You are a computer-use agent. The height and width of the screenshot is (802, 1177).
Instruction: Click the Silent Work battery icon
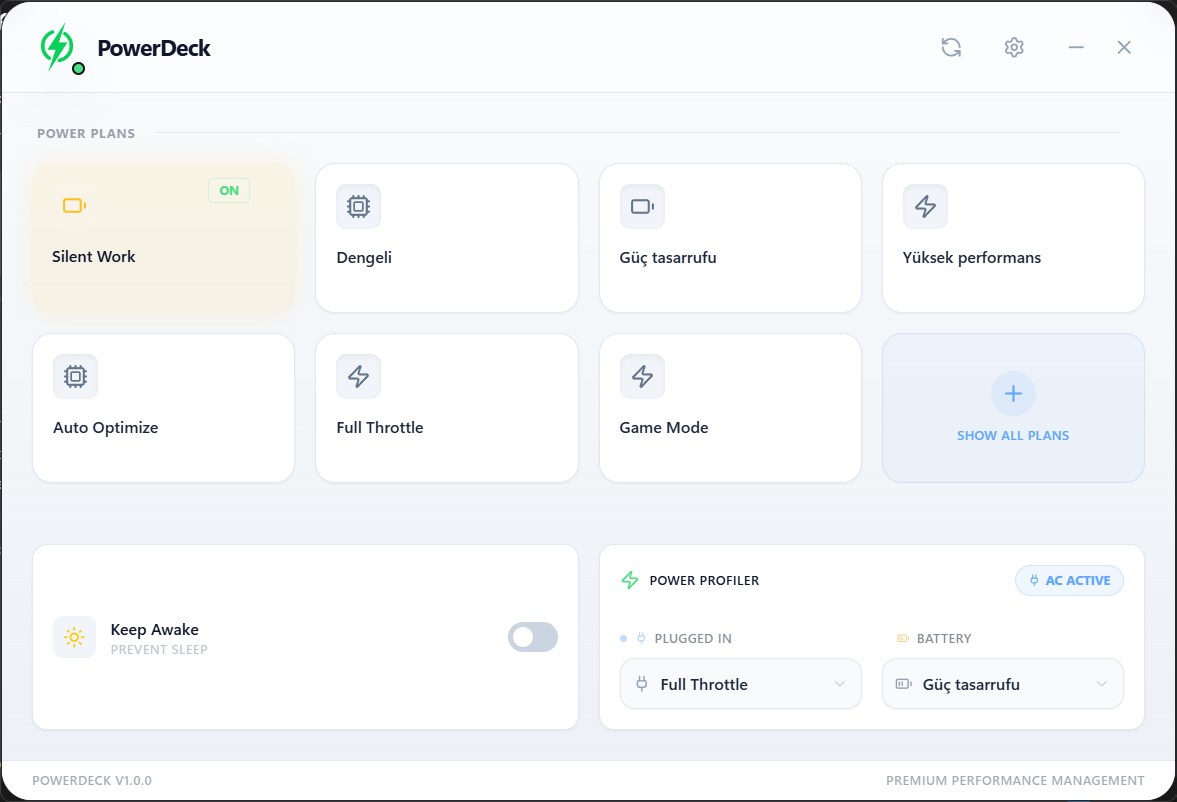point(74,205)
